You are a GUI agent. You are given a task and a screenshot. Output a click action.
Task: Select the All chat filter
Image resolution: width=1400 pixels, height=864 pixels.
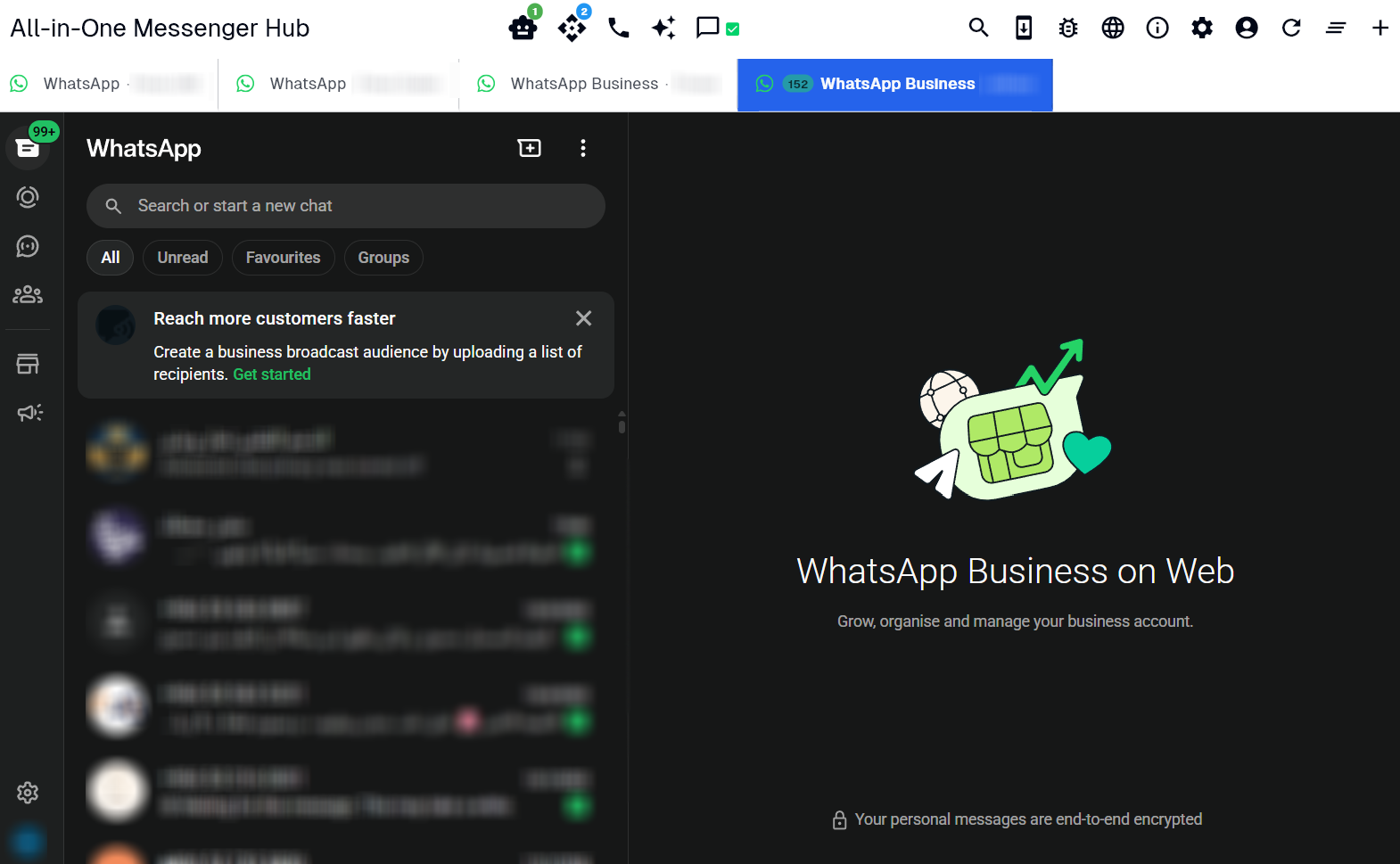click(111, 258)
